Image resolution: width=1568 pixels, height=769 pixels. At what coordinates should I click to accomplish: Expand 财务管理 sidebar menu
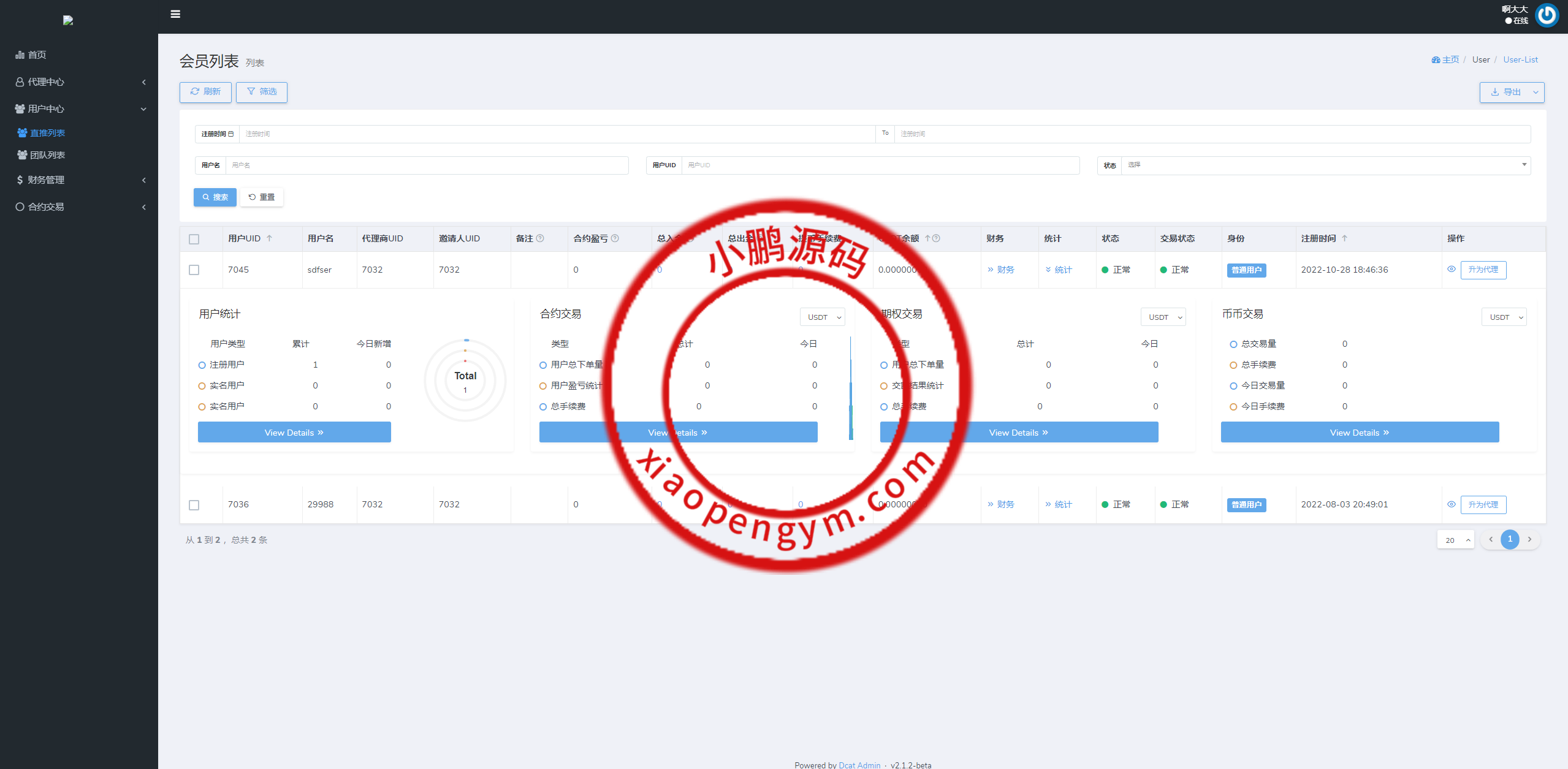tap(46, 180)
